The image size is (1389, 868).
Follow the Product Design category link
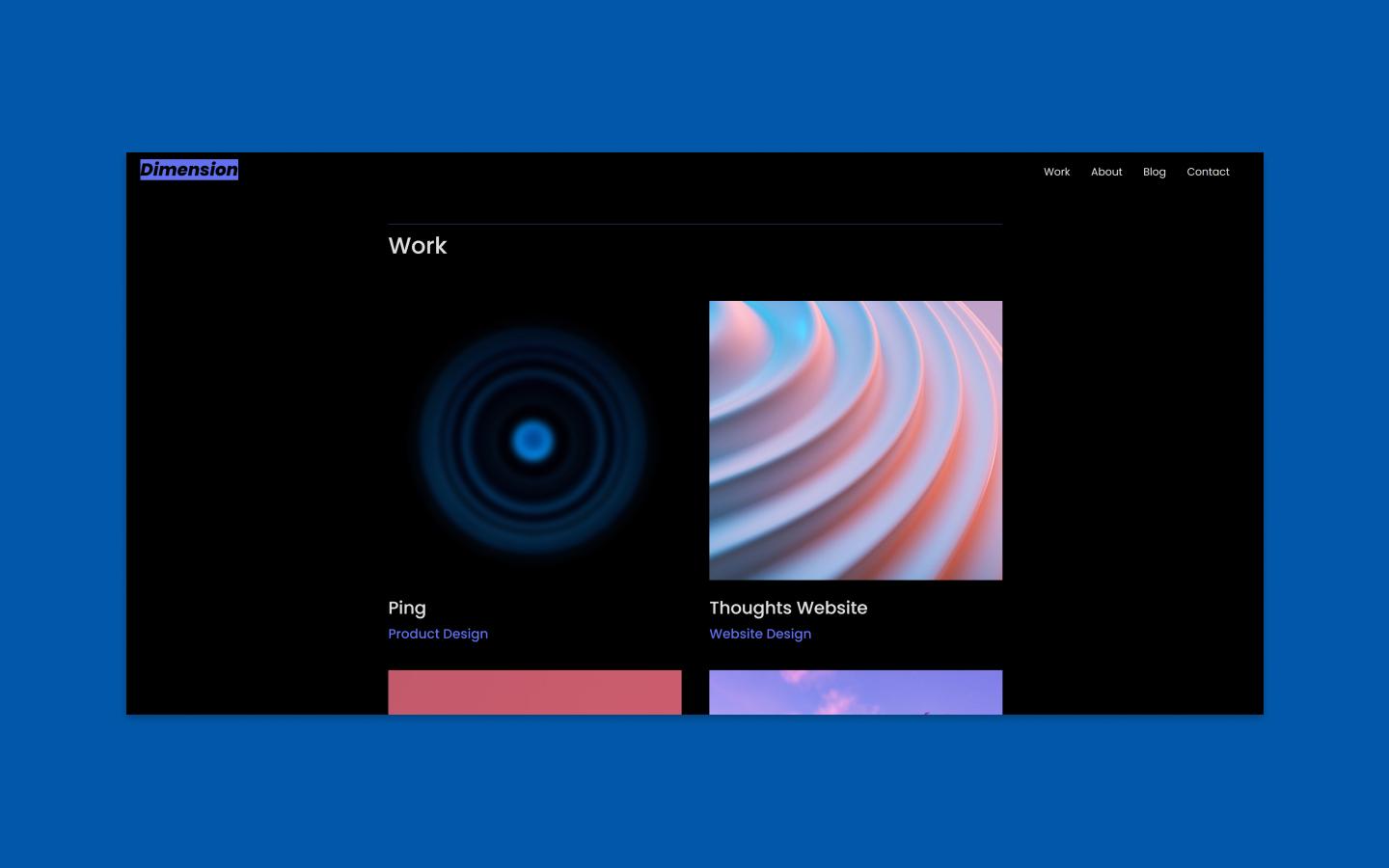(x=438, y=634)
